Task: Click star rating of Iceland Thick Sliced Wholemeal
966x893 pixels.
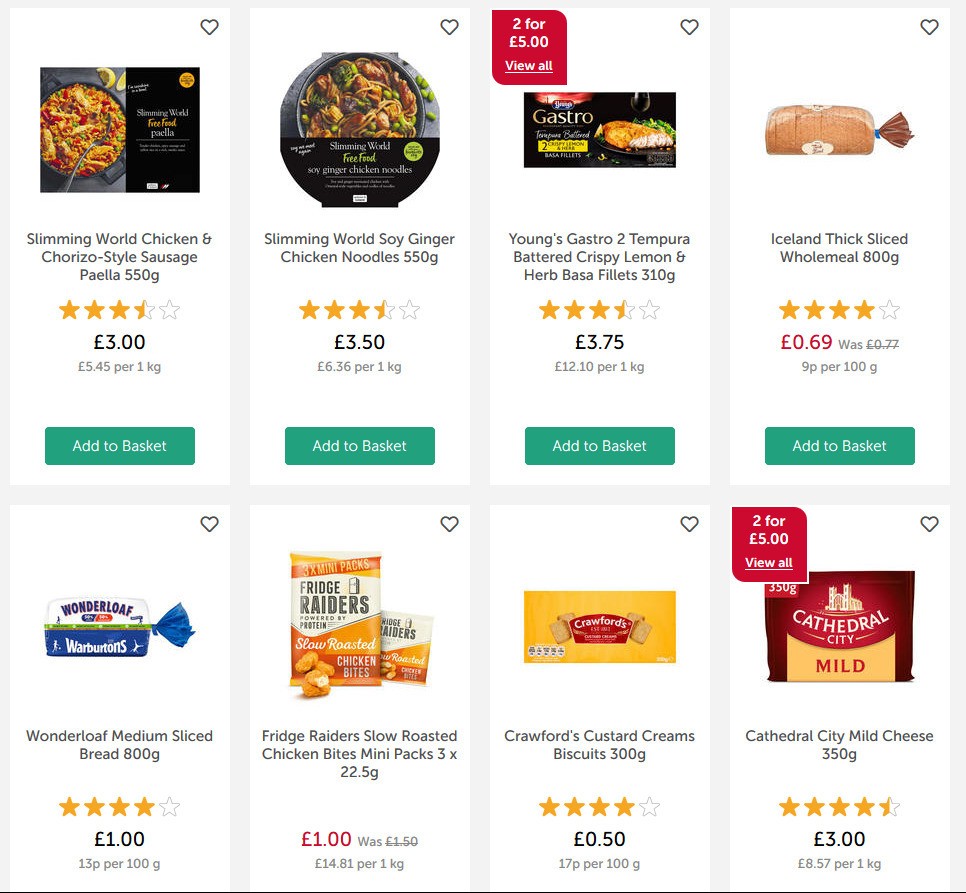Action: [x=840, y=310]
